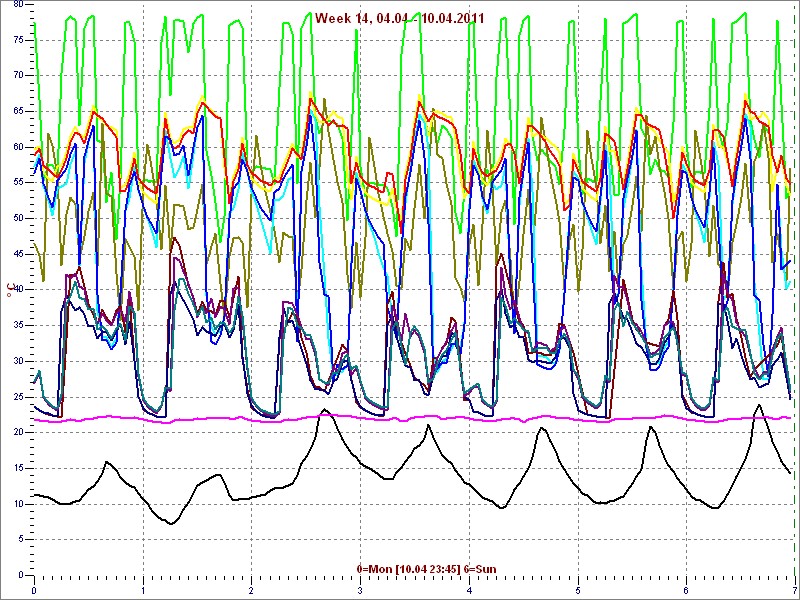
Task: Click the x-axis tick label 4
Action: point(469,590)
